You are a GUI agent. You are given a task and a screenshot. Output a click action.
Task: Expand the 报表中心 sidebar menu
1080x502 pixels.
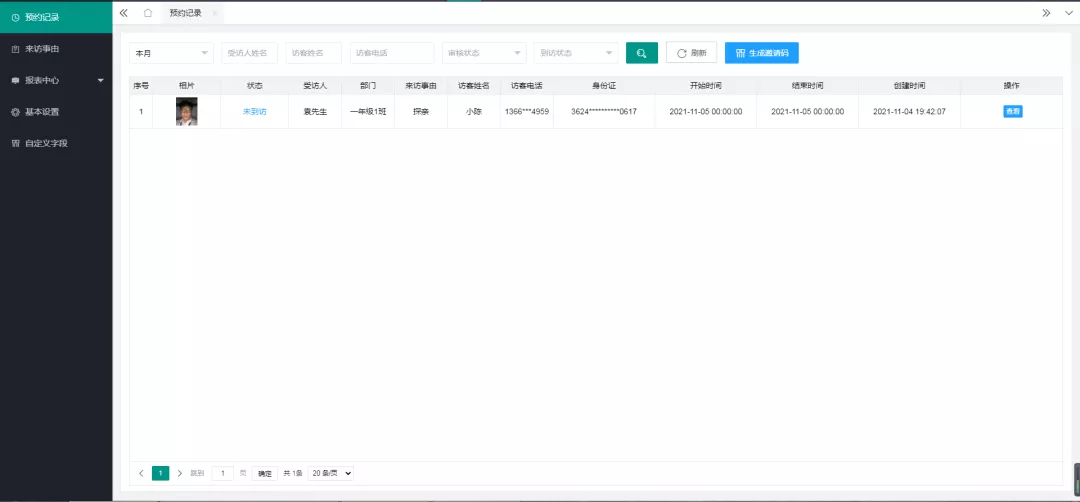tap(56, 80)
